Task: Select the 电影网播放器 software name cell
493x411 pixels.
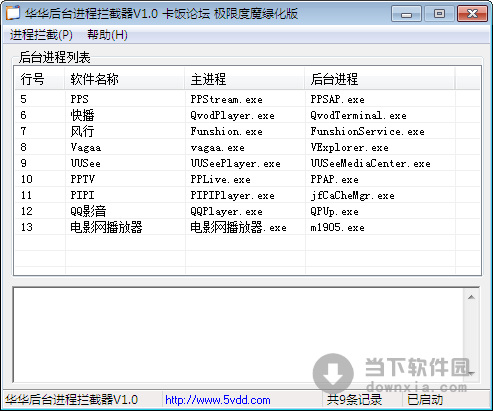Action: (x=106, y=227)
